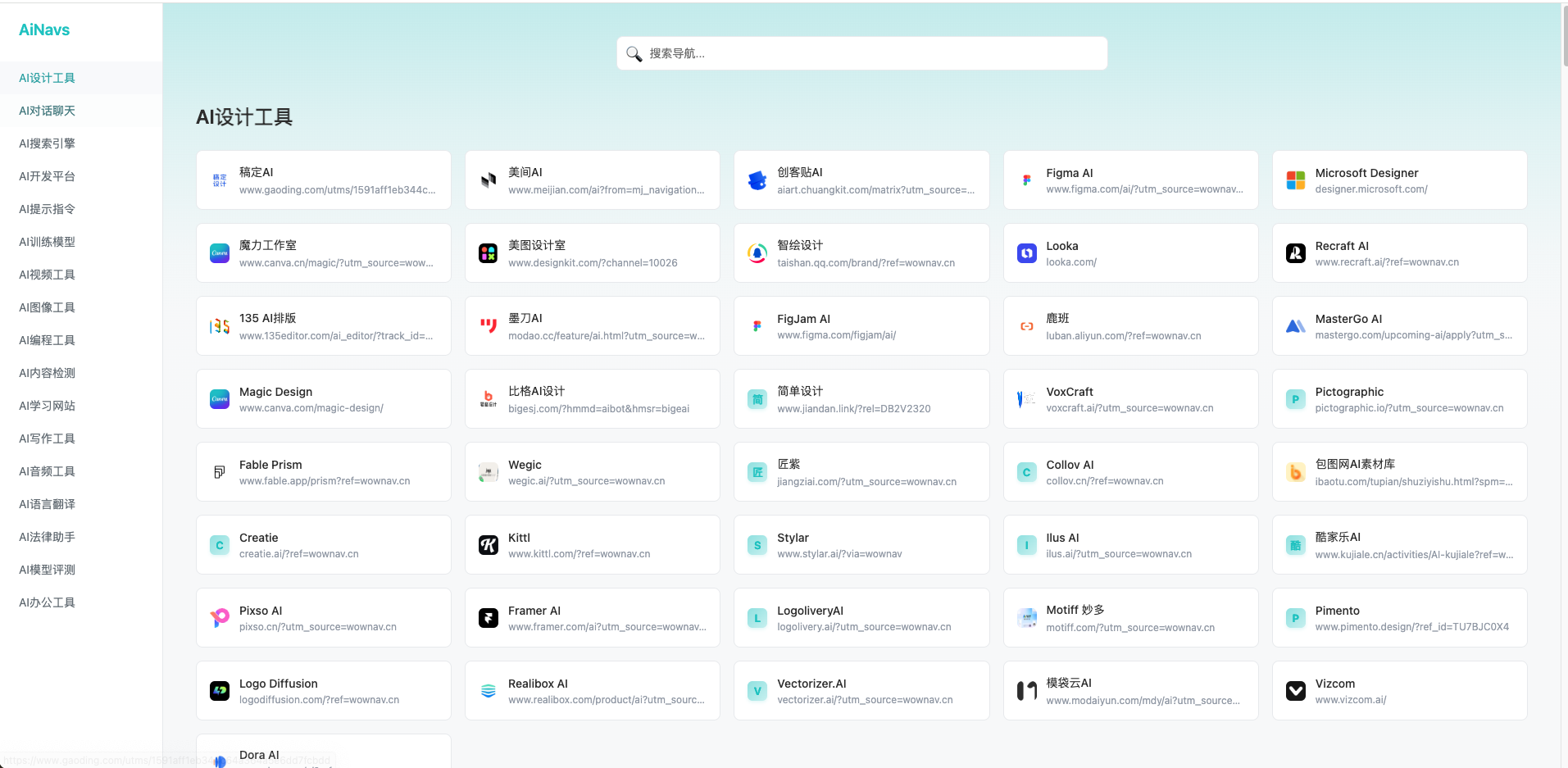Click the 创客贴AI logo icon
The height and width of the screenshot is (768, 1568).
point(757,180)
